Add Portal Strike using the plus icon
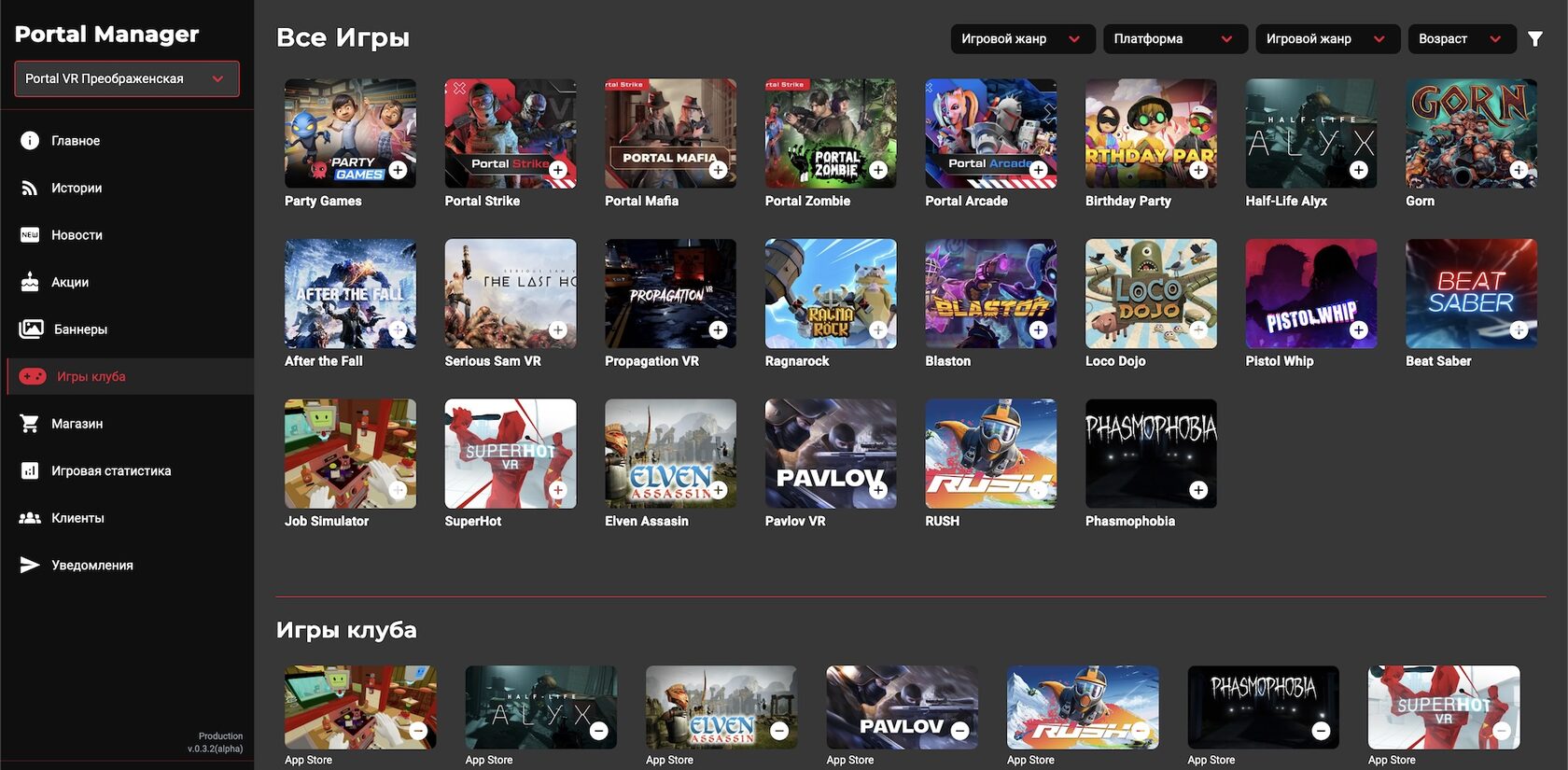Screen dimensions: 1568x770 [558, 170]
